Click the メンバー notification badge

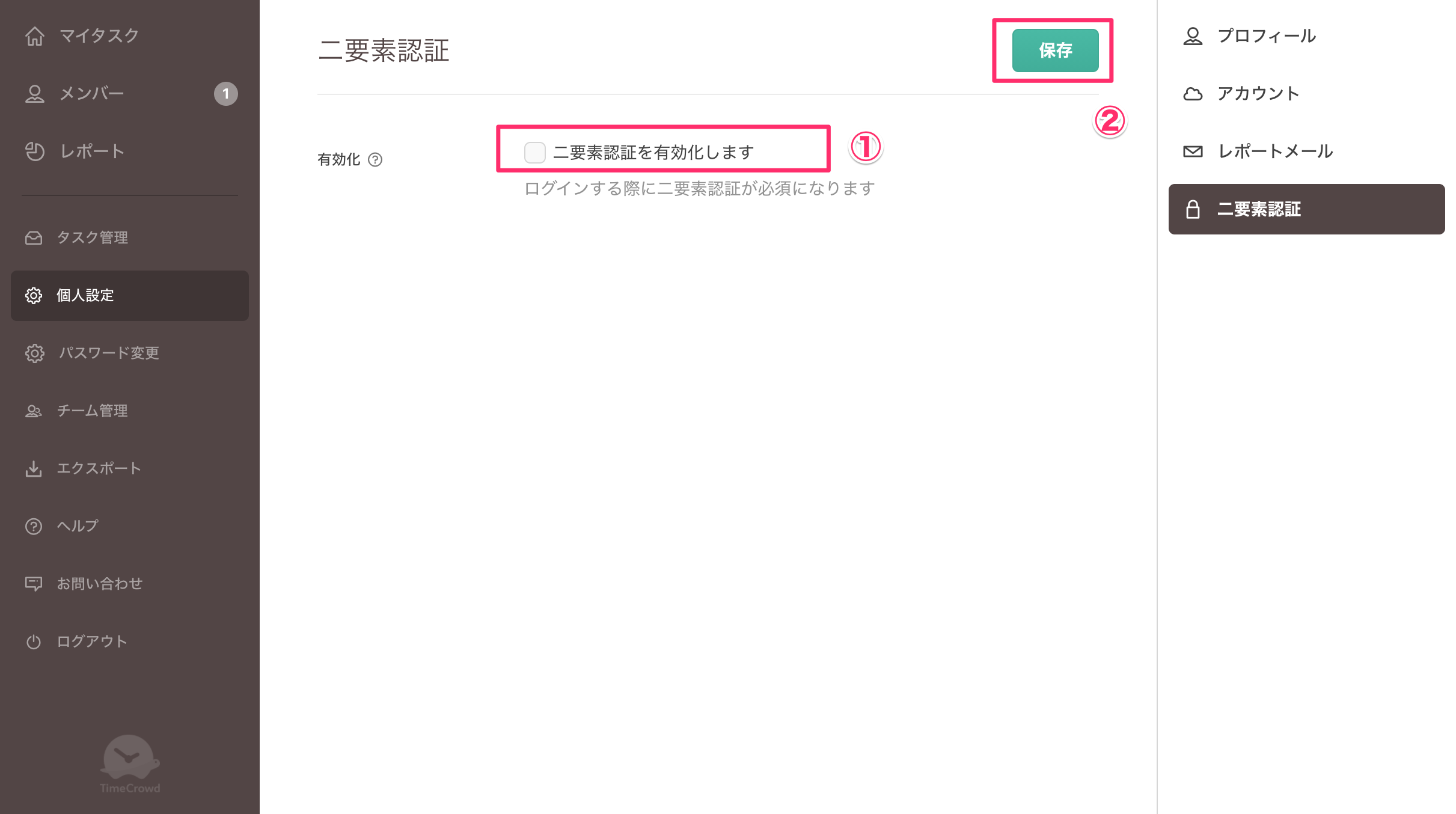[x=226, y=94]
